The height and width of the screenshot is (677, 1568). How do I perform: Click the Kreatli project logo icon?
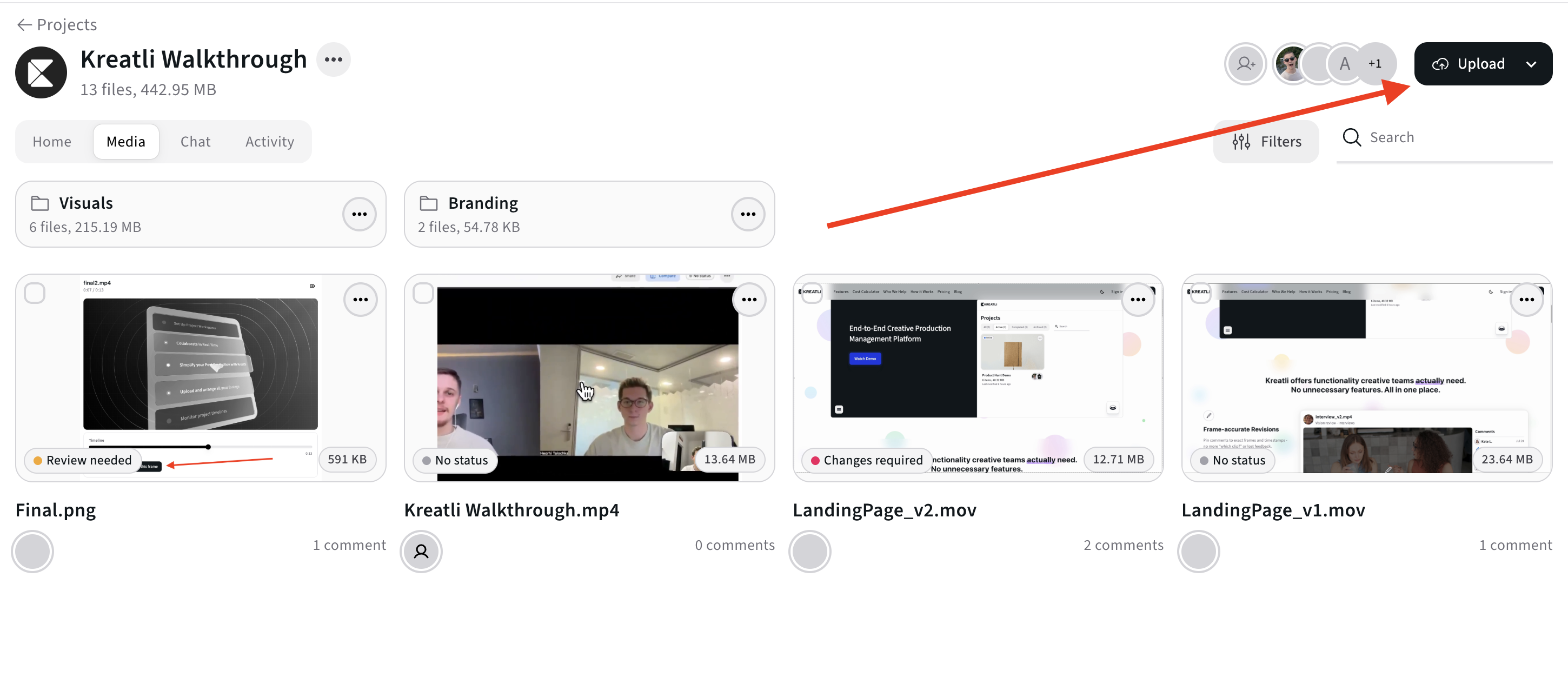point(41,72)
